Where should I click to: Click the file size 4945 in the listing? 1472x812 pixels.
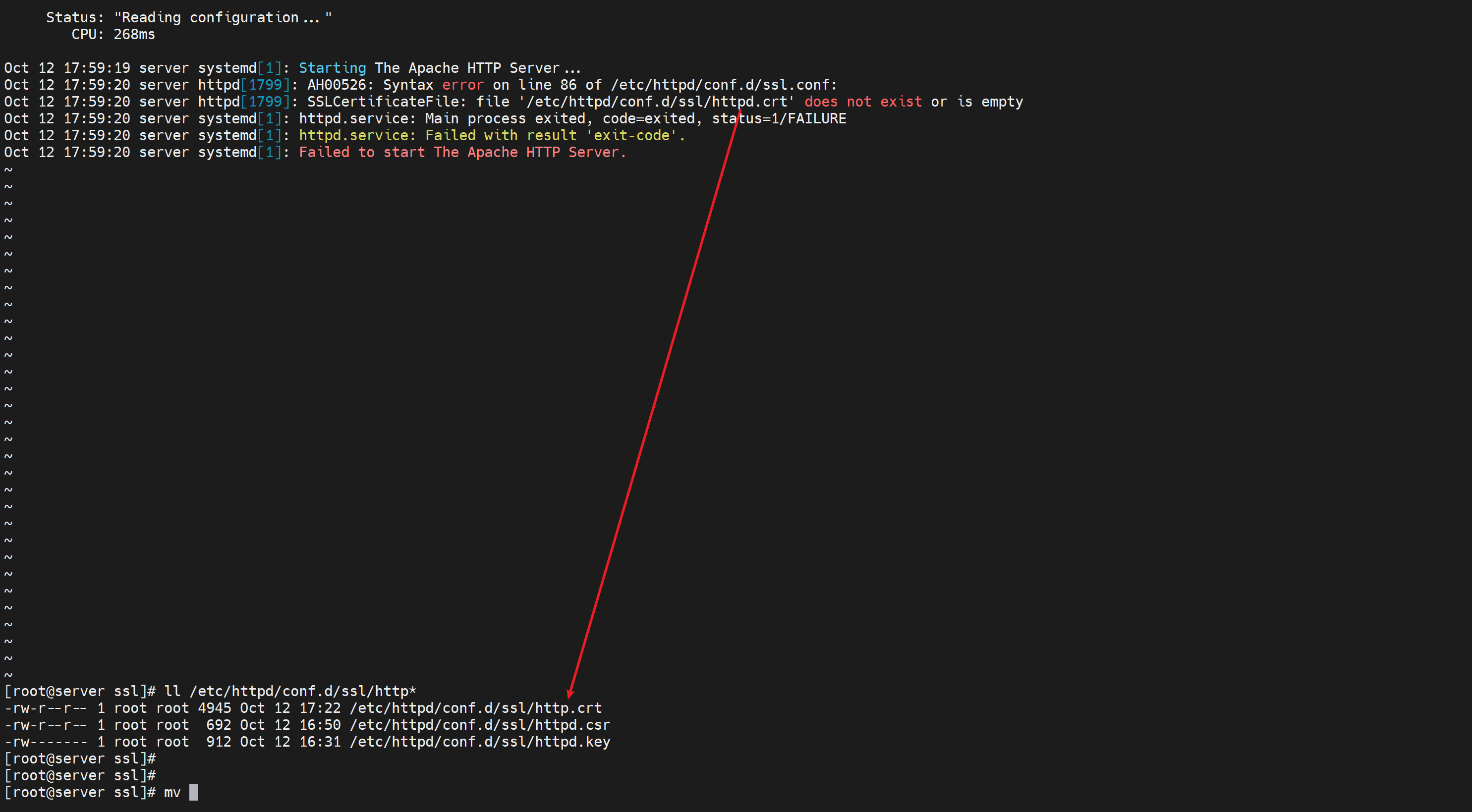coord(214,708)
